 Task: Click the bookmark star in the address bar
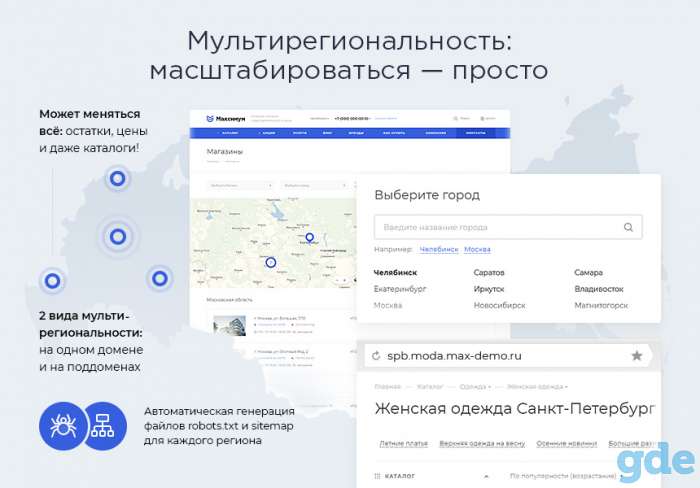tap(637, 355)
